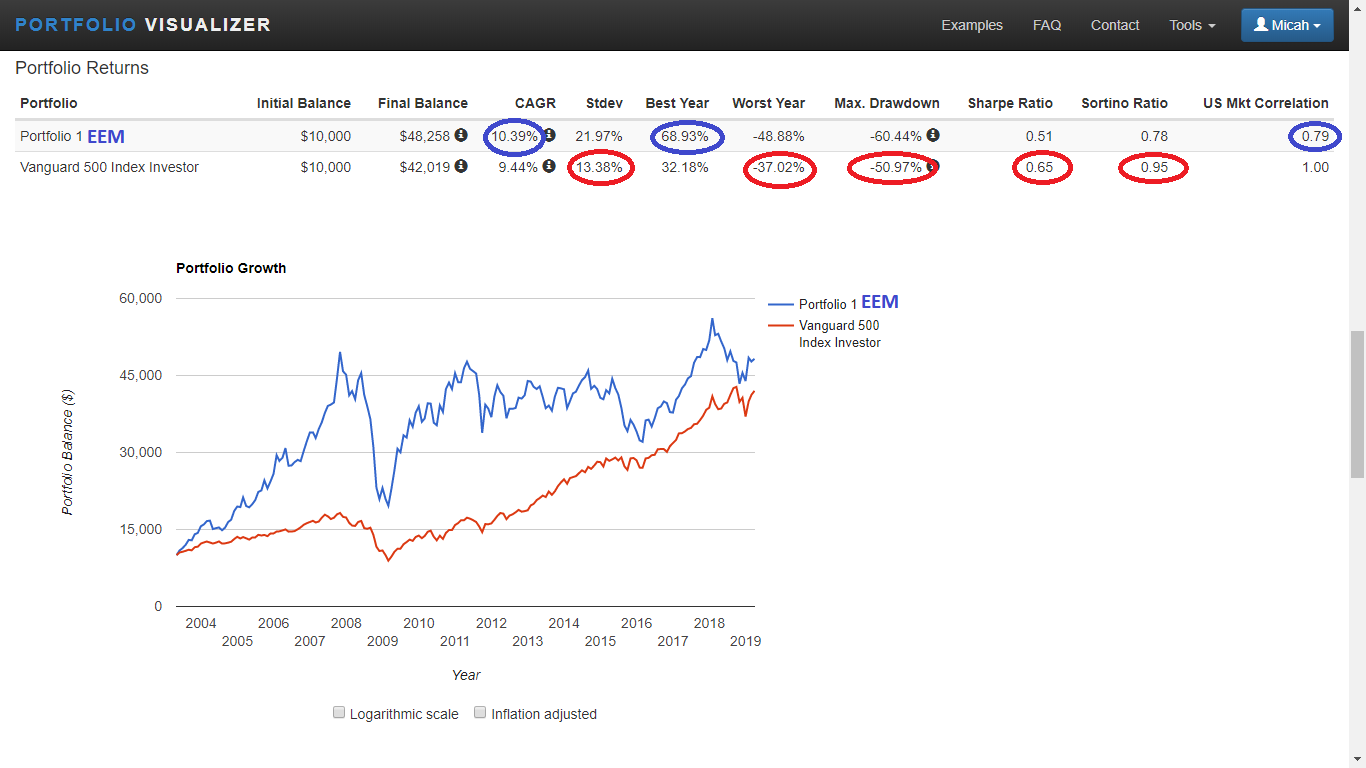Image resolution: width=1366 pixels, height=768 pixels.
Task: Click the Year axis title
Action: click(466, 675)
